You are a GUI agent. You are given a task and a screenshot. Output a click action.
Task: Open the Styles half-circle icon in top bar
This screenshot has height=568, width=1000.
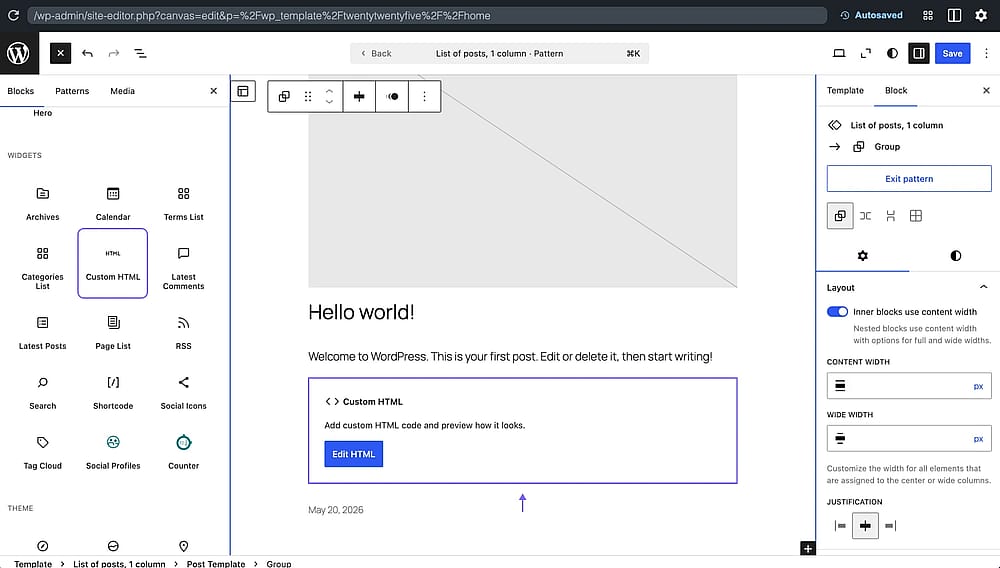click(x=892, y=54)
